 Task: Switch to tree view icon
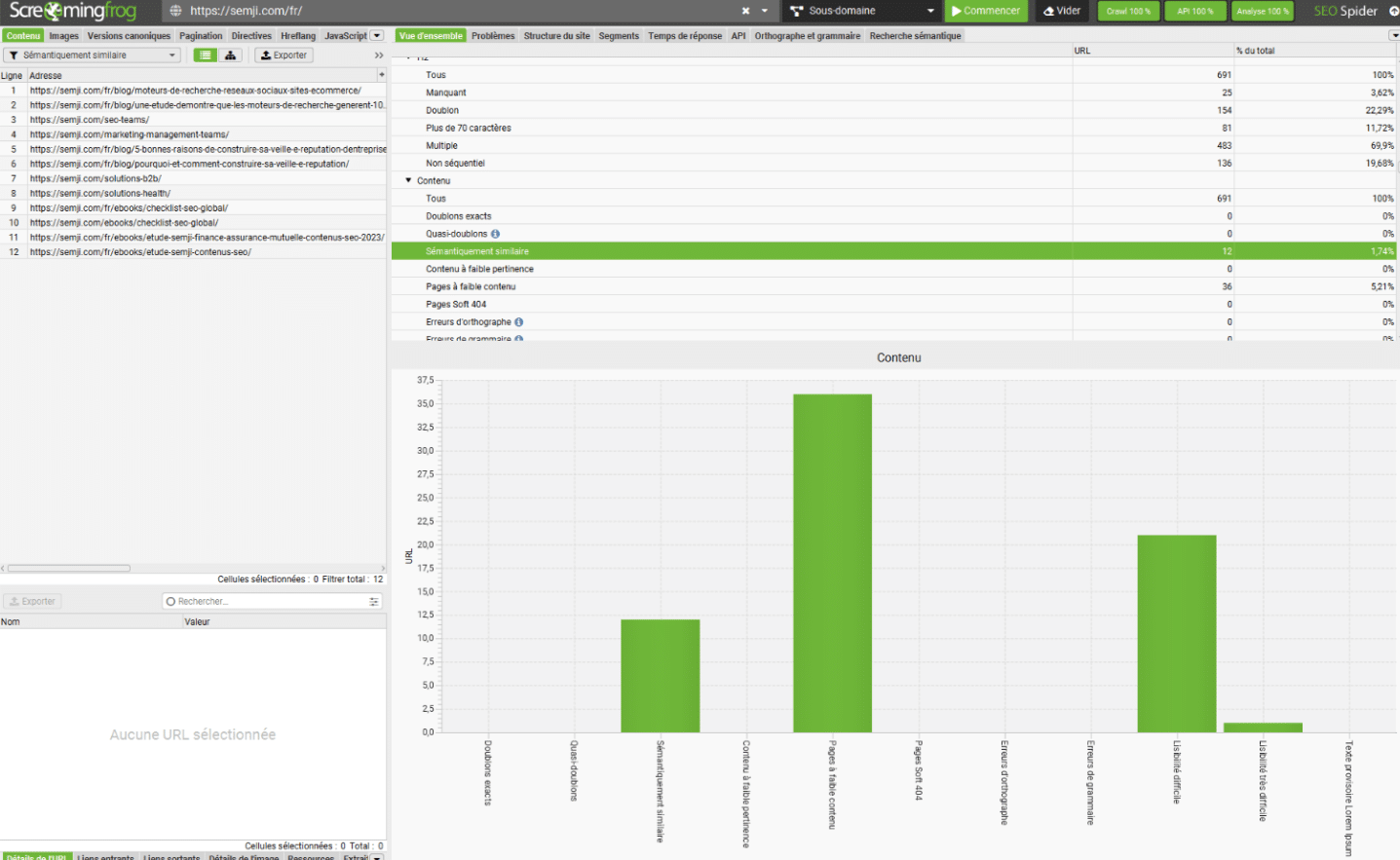231,56
